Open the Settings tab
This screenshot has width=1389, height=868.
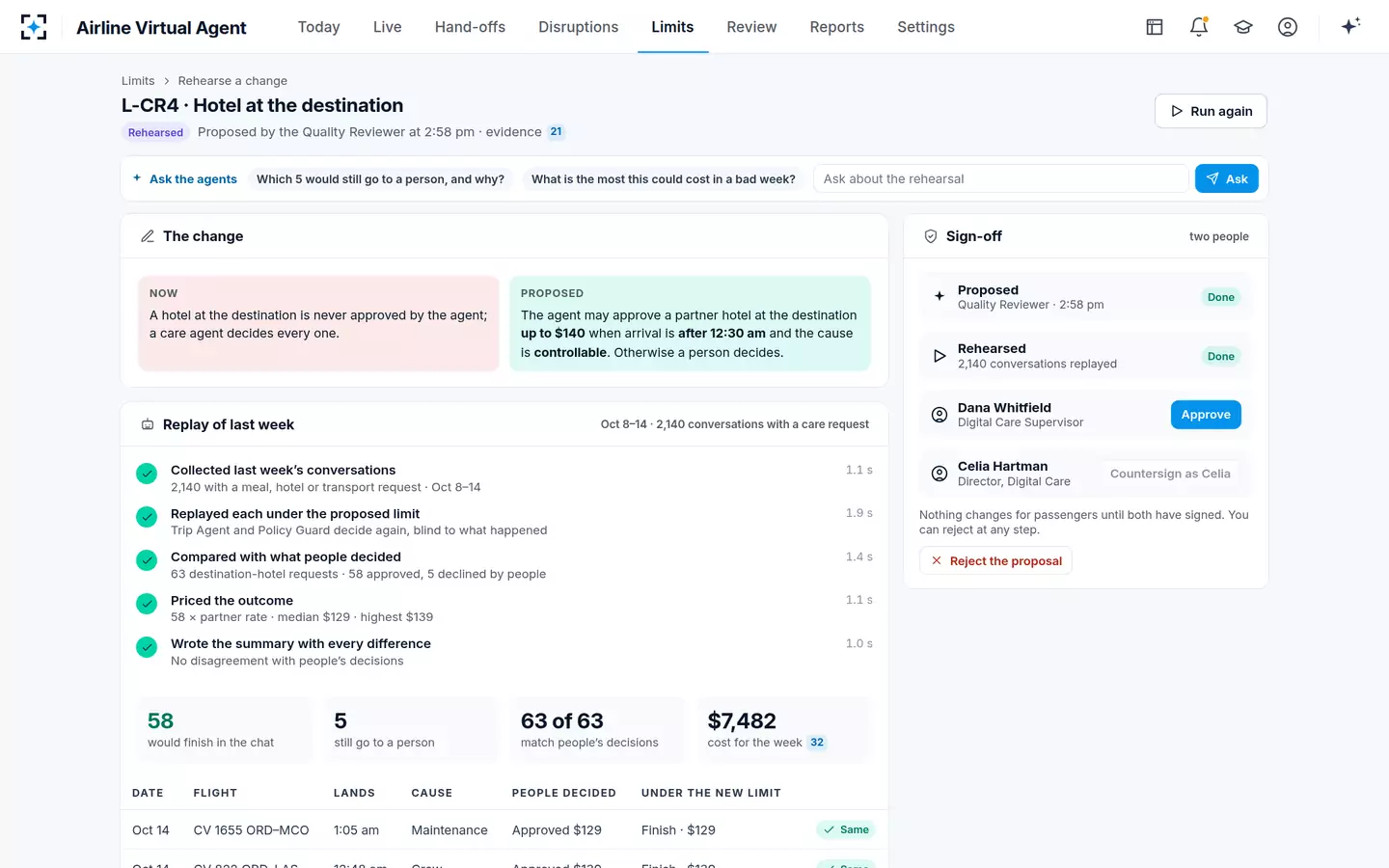(926, 27)
